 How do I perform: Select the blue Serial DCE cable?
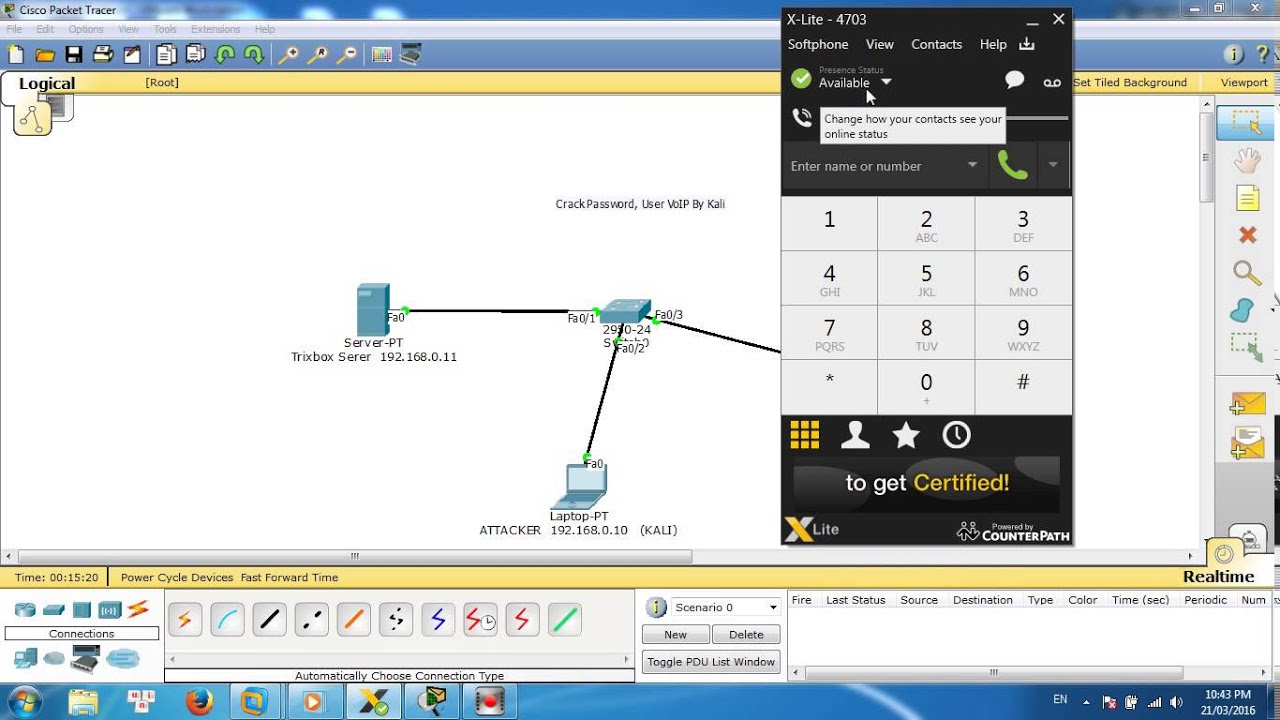coord(438,620)
